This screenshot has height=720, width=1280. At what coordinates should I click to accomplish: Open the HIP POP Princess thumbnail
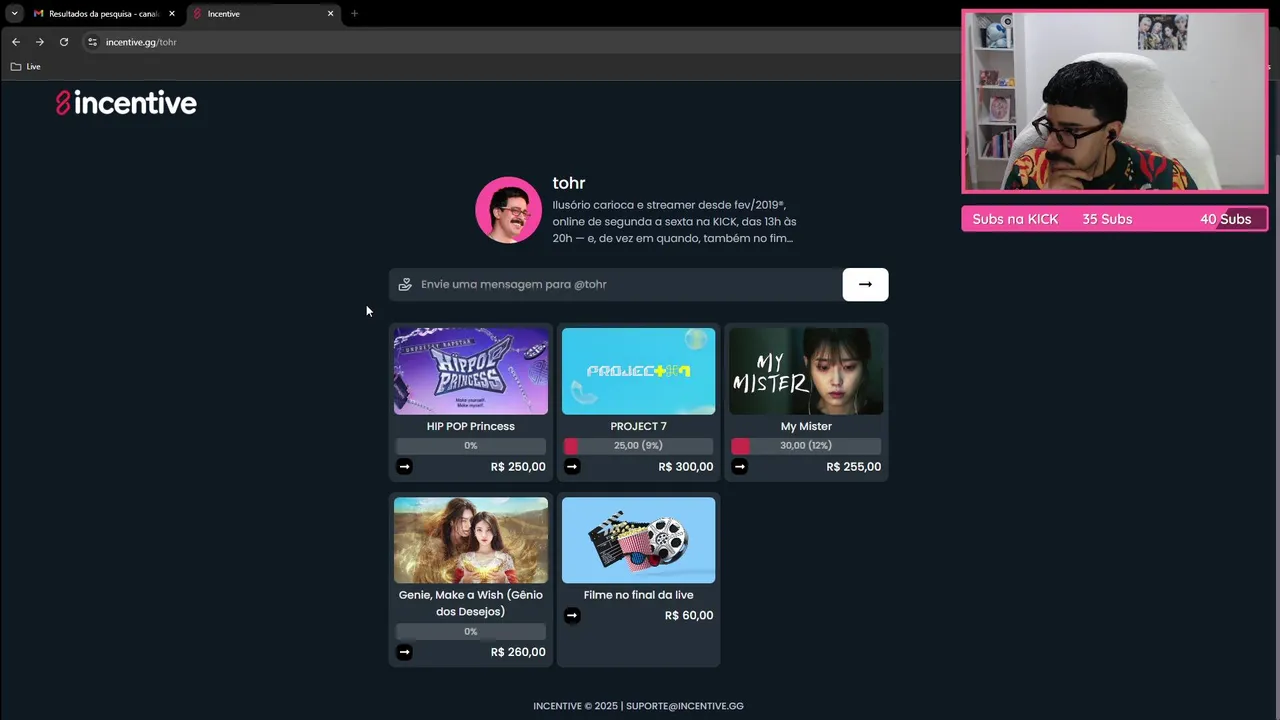coord(471,371)
